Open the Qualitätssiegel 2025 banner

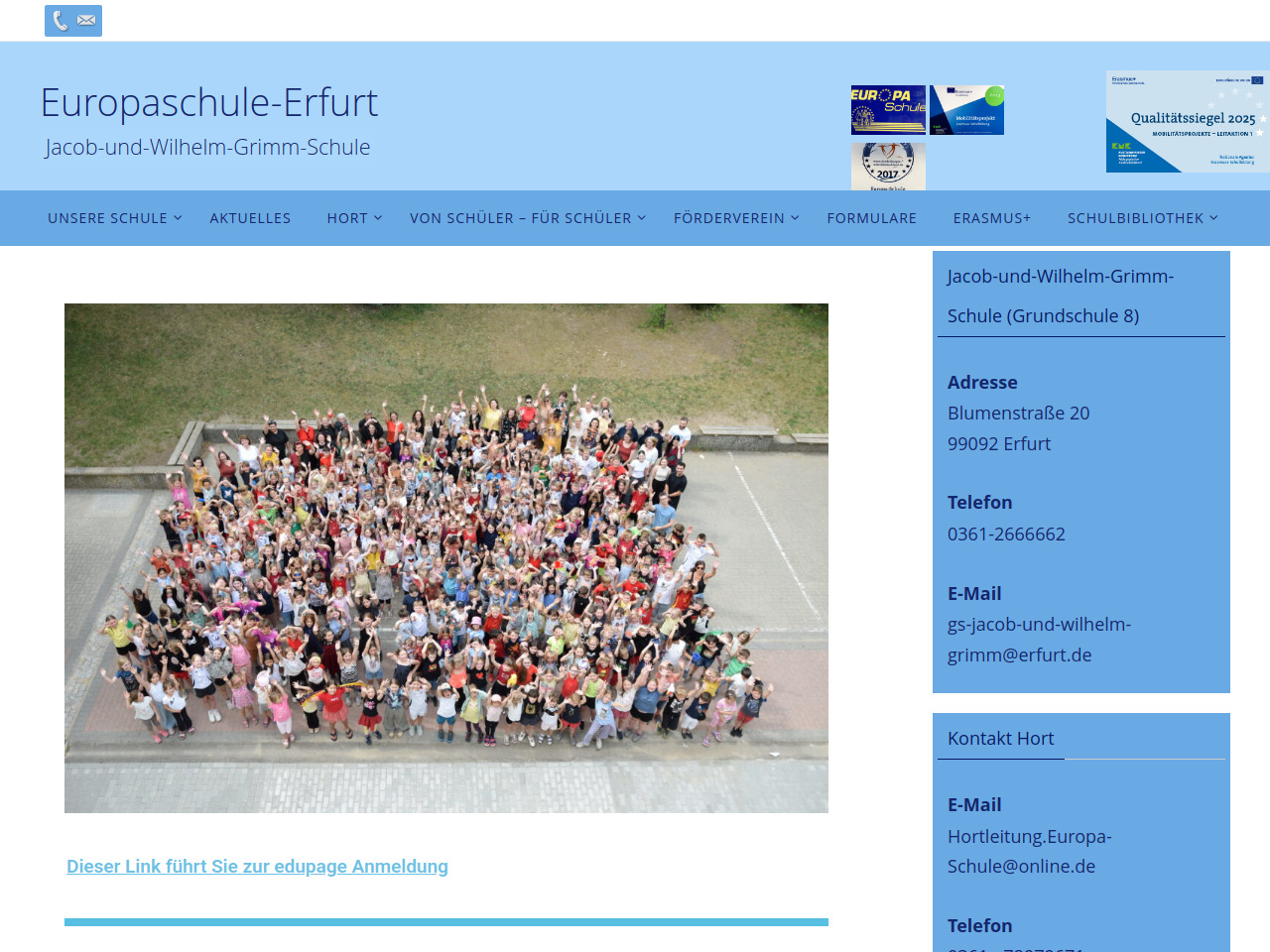coord(1187,121)
